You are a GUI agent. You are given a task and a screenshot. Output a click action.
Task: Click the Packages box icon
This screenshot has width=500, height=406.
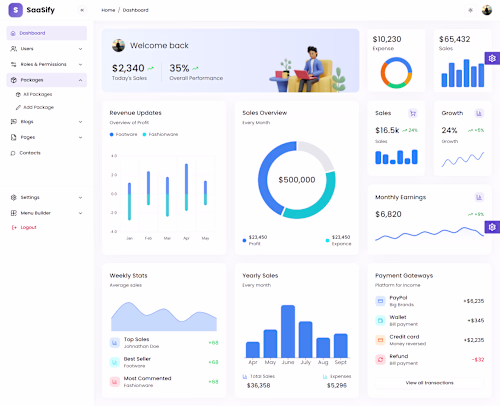coord(13,80)
